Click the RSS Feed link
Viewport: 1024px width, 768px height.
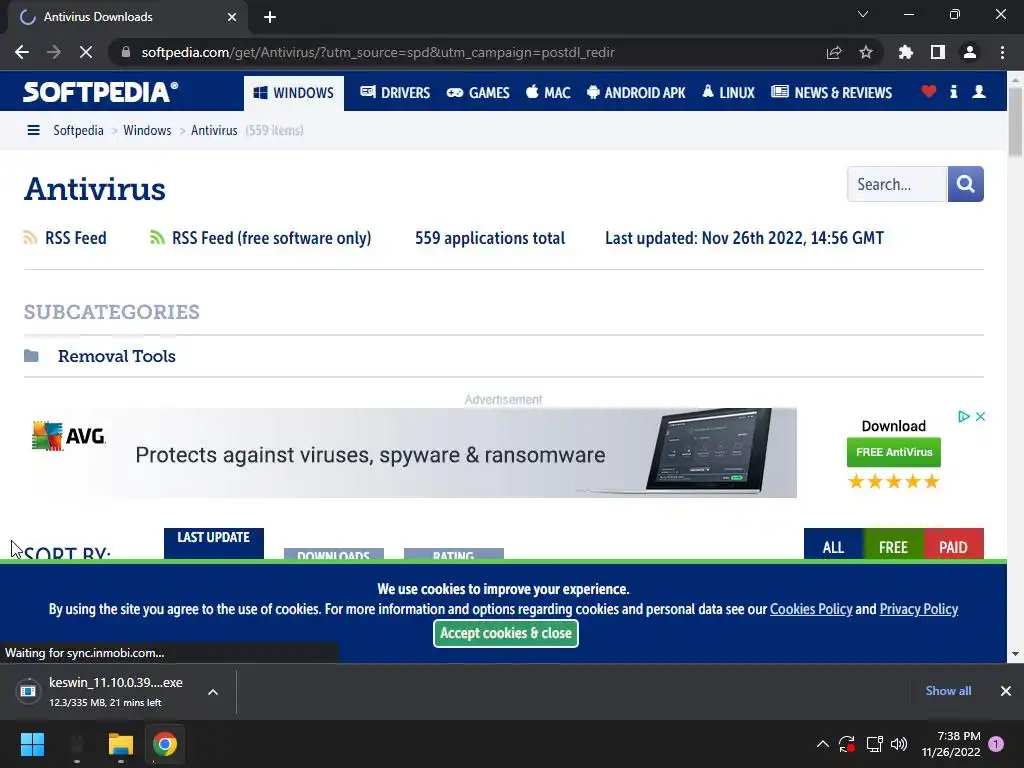tap(76, 238)
